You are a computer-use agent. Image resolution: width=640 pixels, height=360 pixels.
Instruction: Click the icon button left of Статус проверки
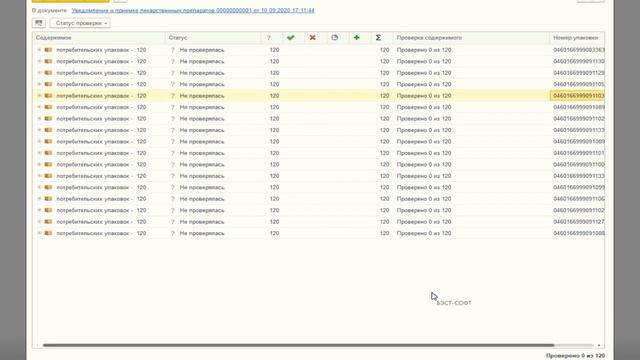click(39, 23)
